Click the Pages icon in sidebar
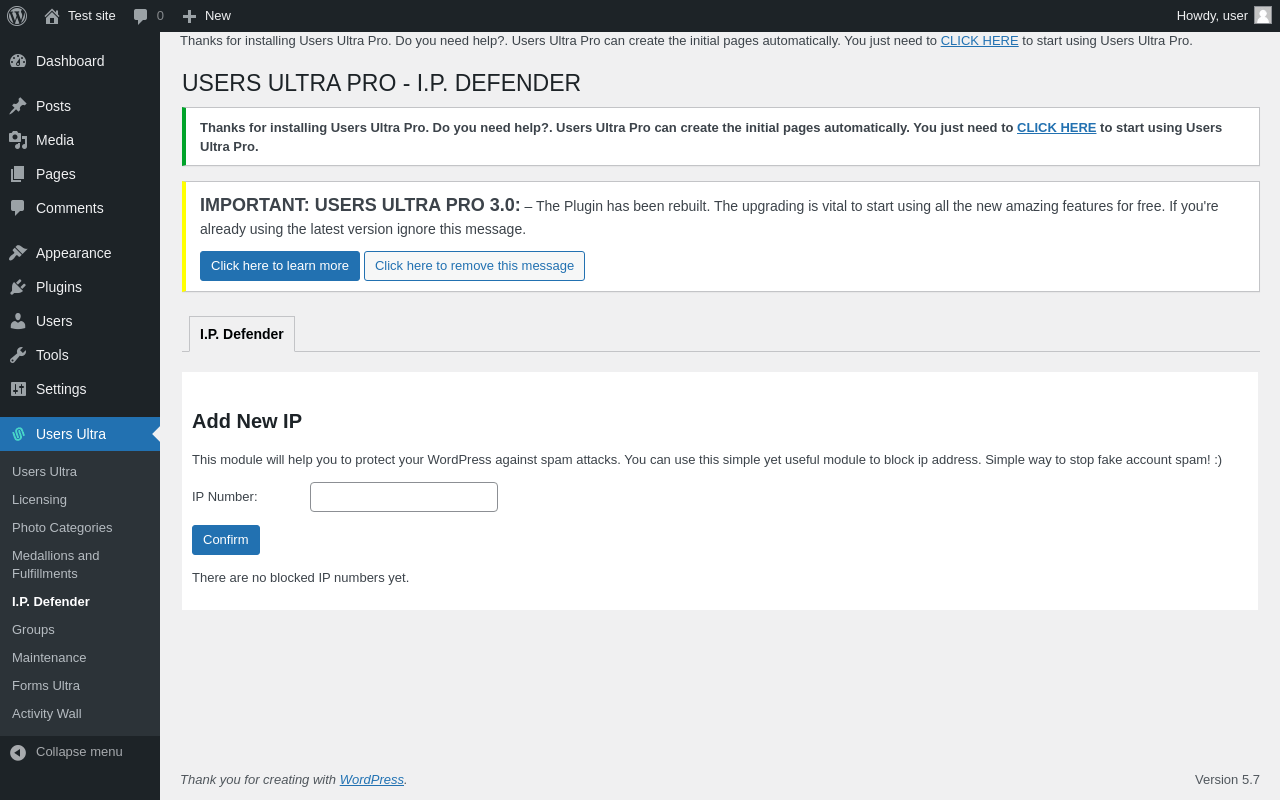 18,174
